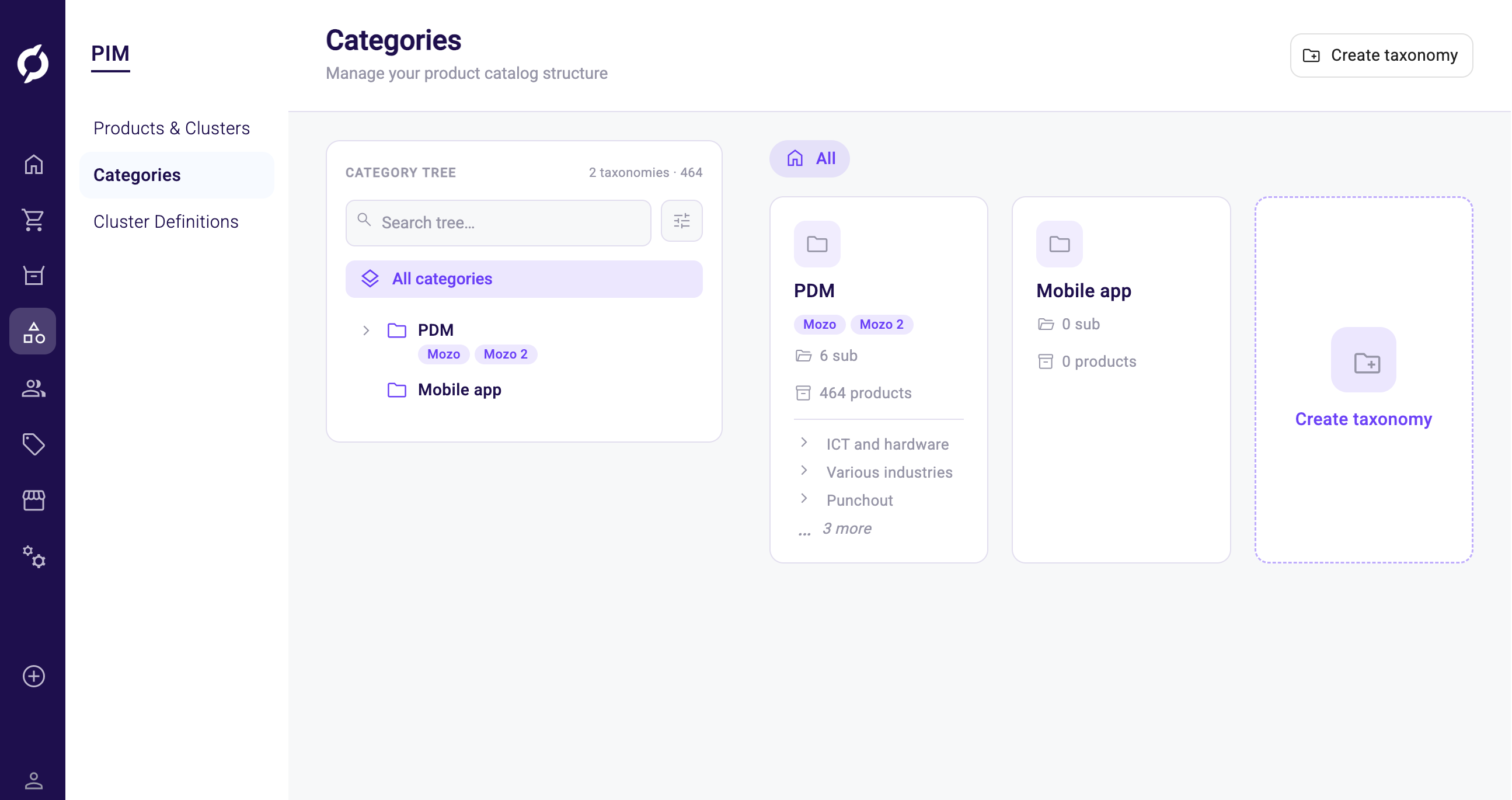Select the All breadcrumb chip

809,158
